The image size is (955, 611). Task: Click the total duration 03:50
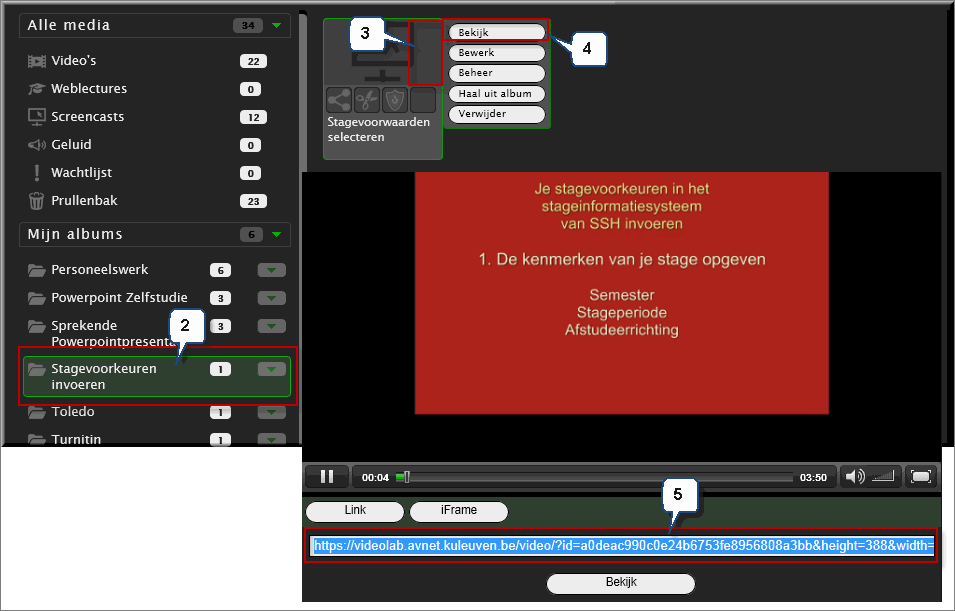(x=813, y=478)
